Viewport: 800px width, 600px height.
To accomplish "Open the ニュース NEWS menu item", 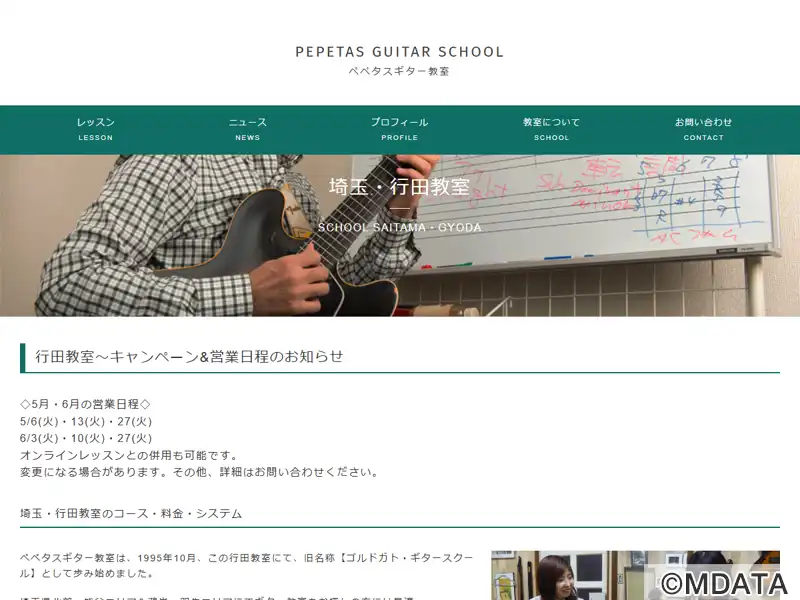I will pyautogui.click(x=247, y=130).
